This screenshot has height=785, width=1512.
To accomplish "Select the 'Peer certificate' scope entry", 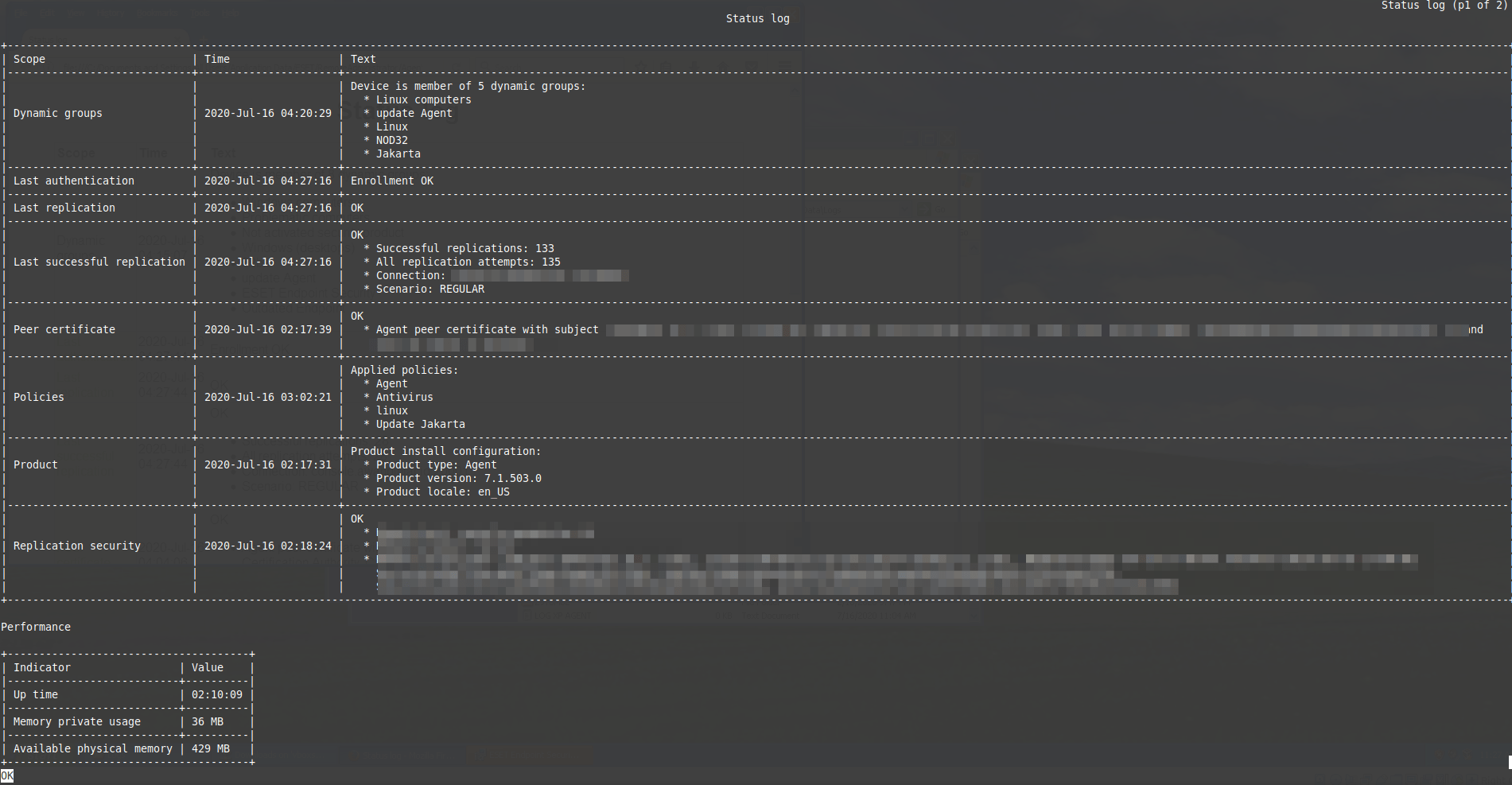I will point(64,329).
